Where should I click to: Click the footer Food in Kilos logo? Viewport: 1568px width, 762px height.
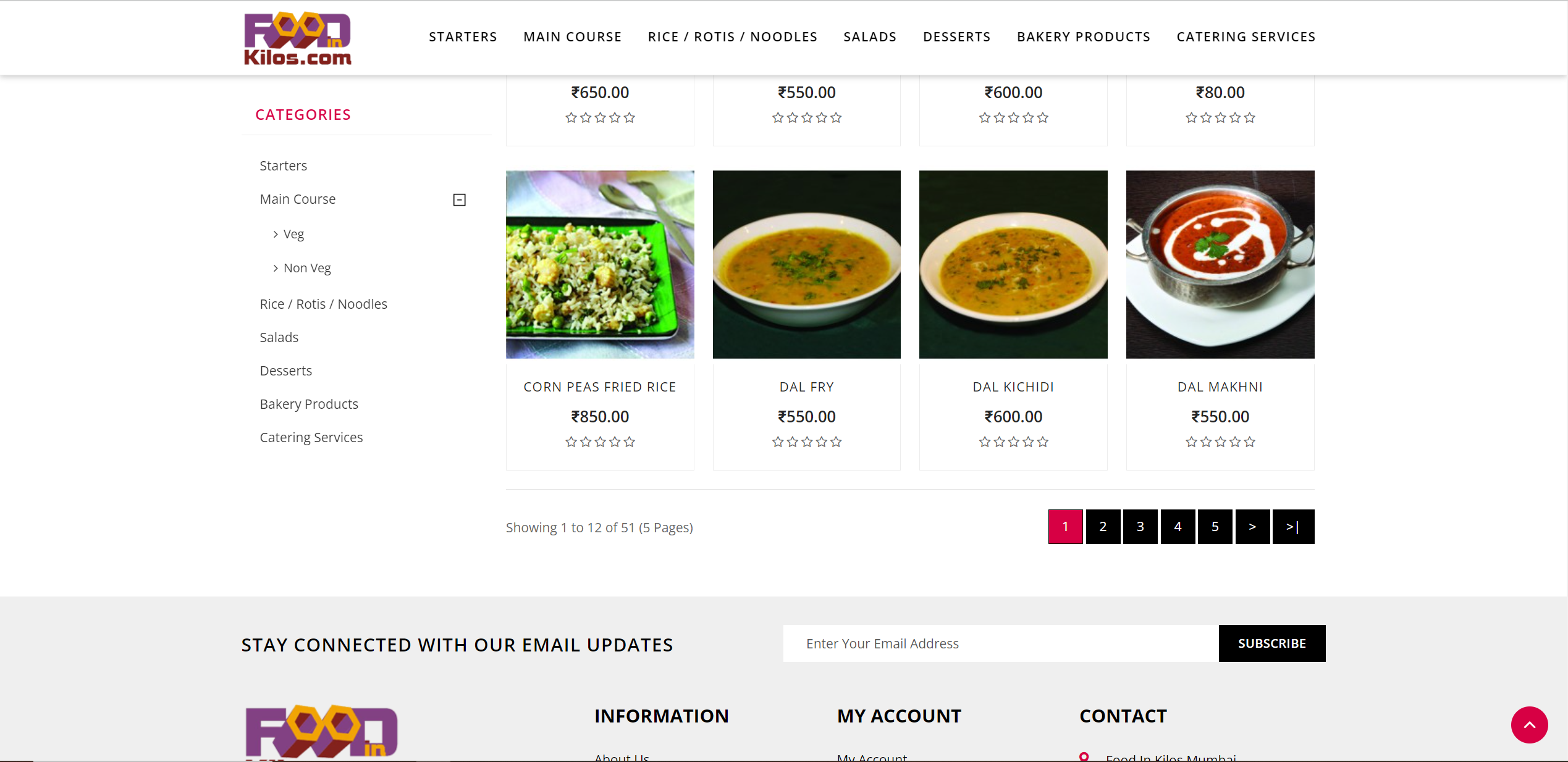point(321,732)
